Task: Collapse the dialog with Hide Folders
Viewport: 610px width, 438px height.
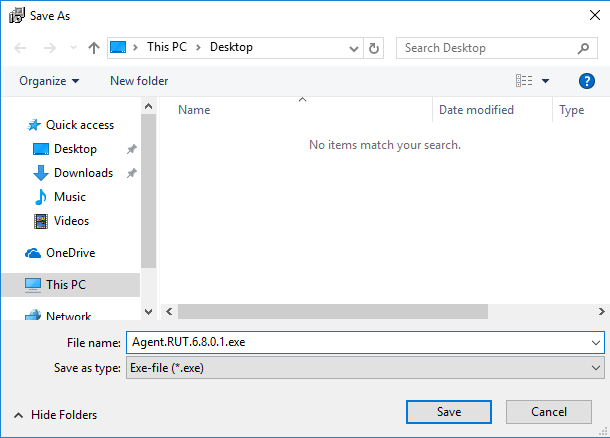Action: pos(55,415)
